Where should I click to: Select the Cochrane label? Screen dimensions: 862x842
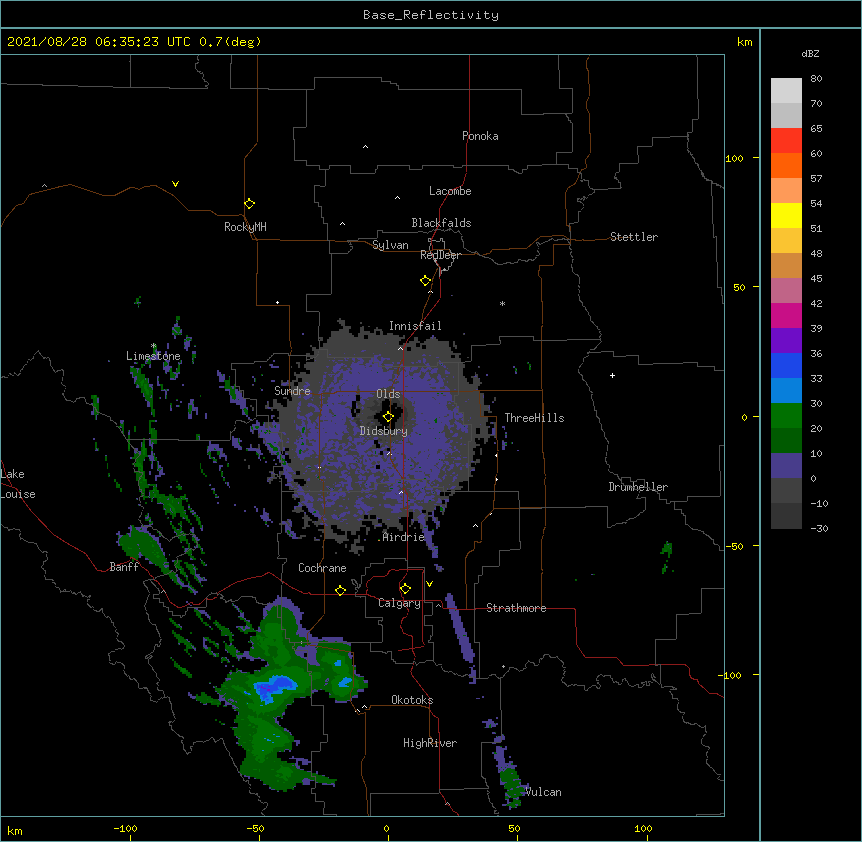coord(322,568)
